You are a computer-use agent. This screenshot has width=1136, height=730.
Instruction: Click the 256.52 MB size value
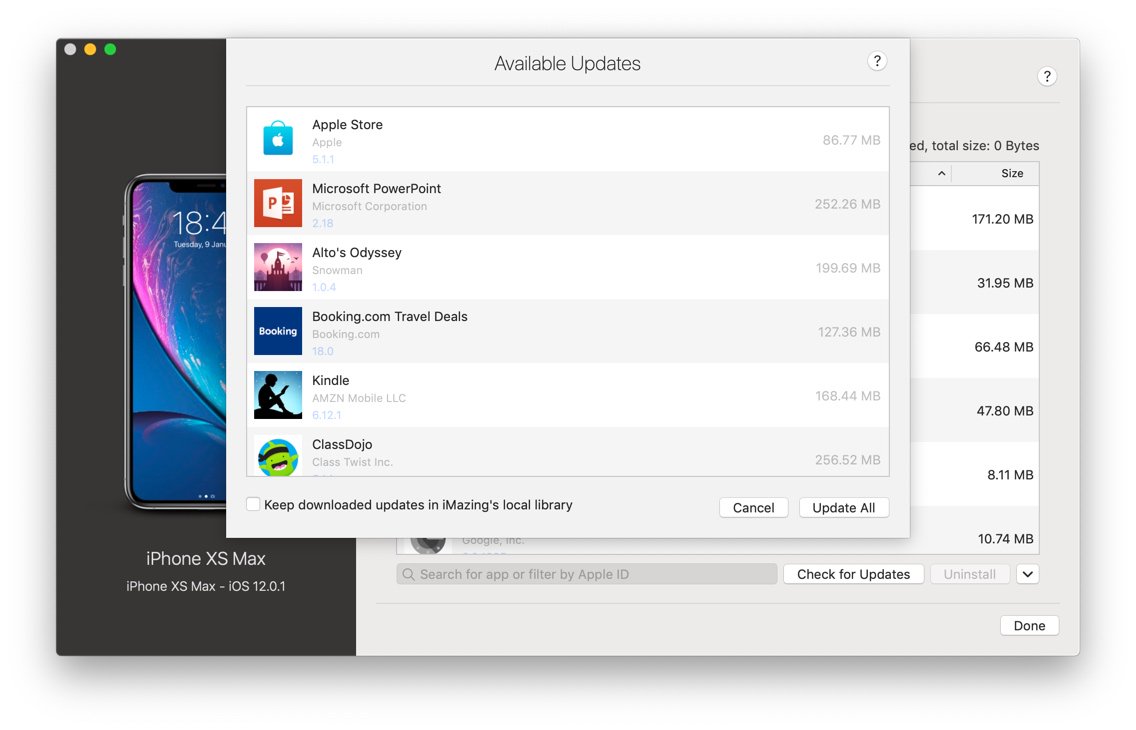point(848,460)
